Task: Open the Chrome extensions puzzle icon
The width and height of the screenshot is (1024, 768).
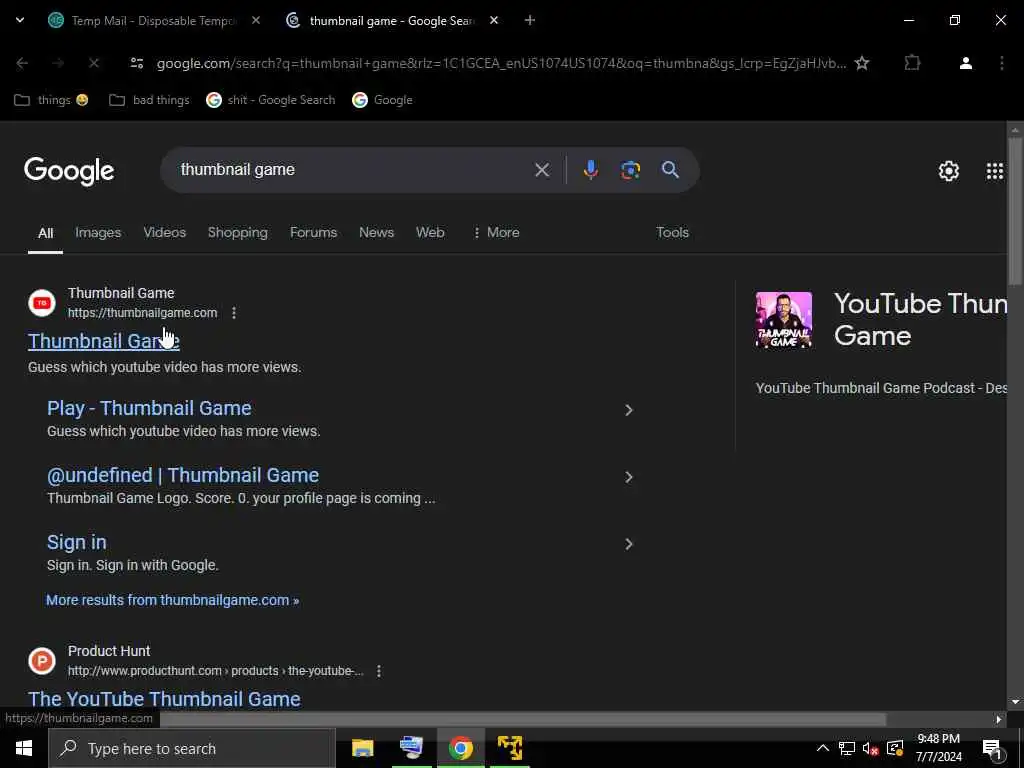Action: click(912, 63)
